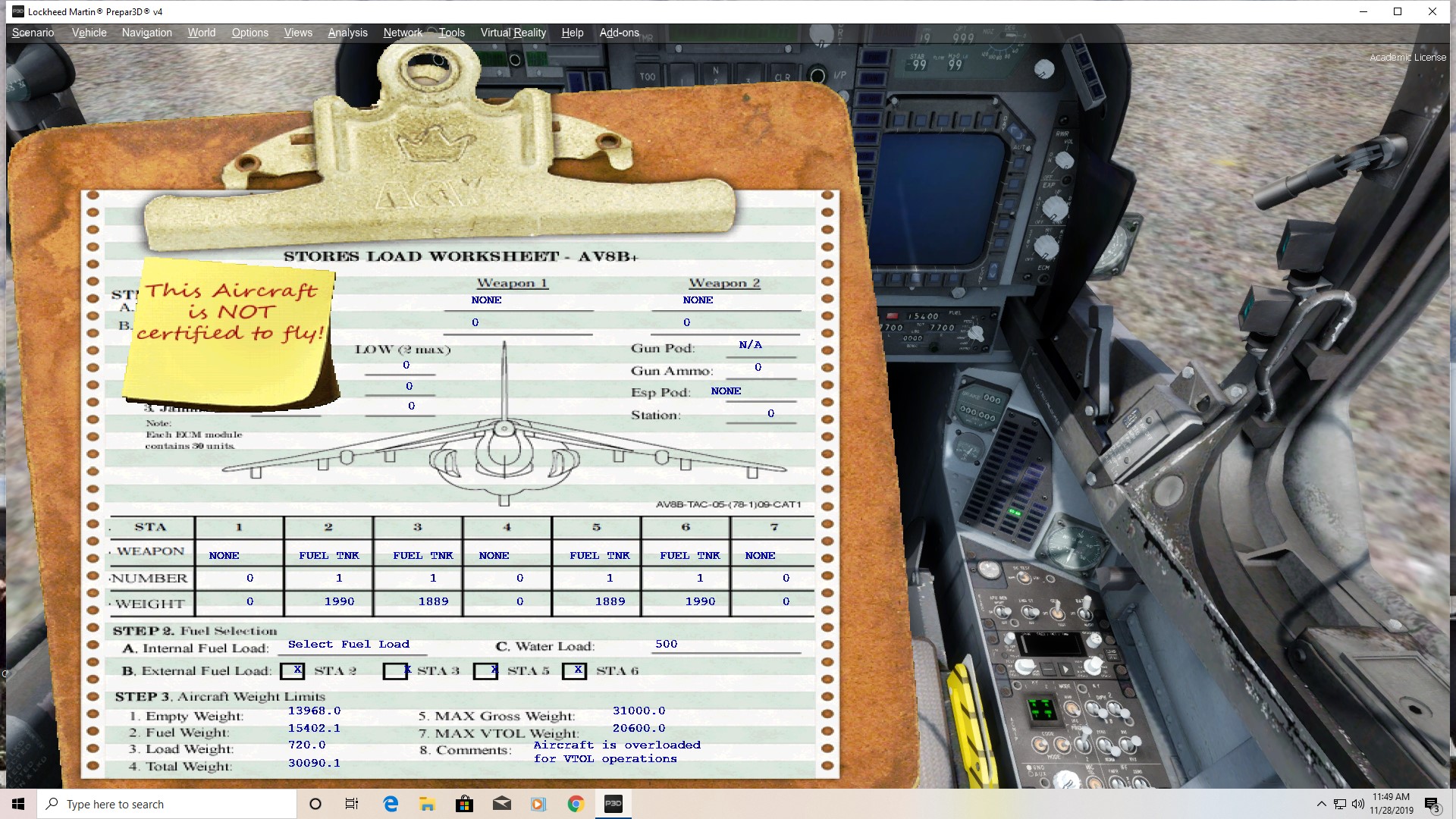Click station 4 weapon NONE cell
The width and height of the screenshot is (1456, 819).
point(494,556)
